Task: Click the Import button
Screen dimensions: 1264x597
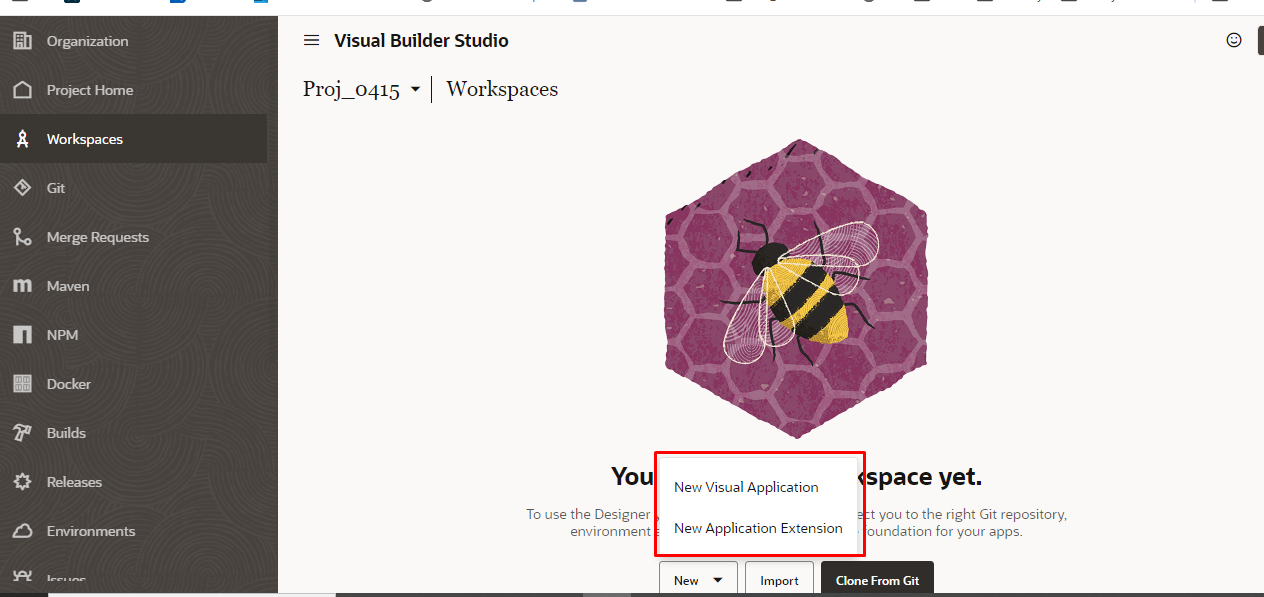Action: tap(779, 580)
